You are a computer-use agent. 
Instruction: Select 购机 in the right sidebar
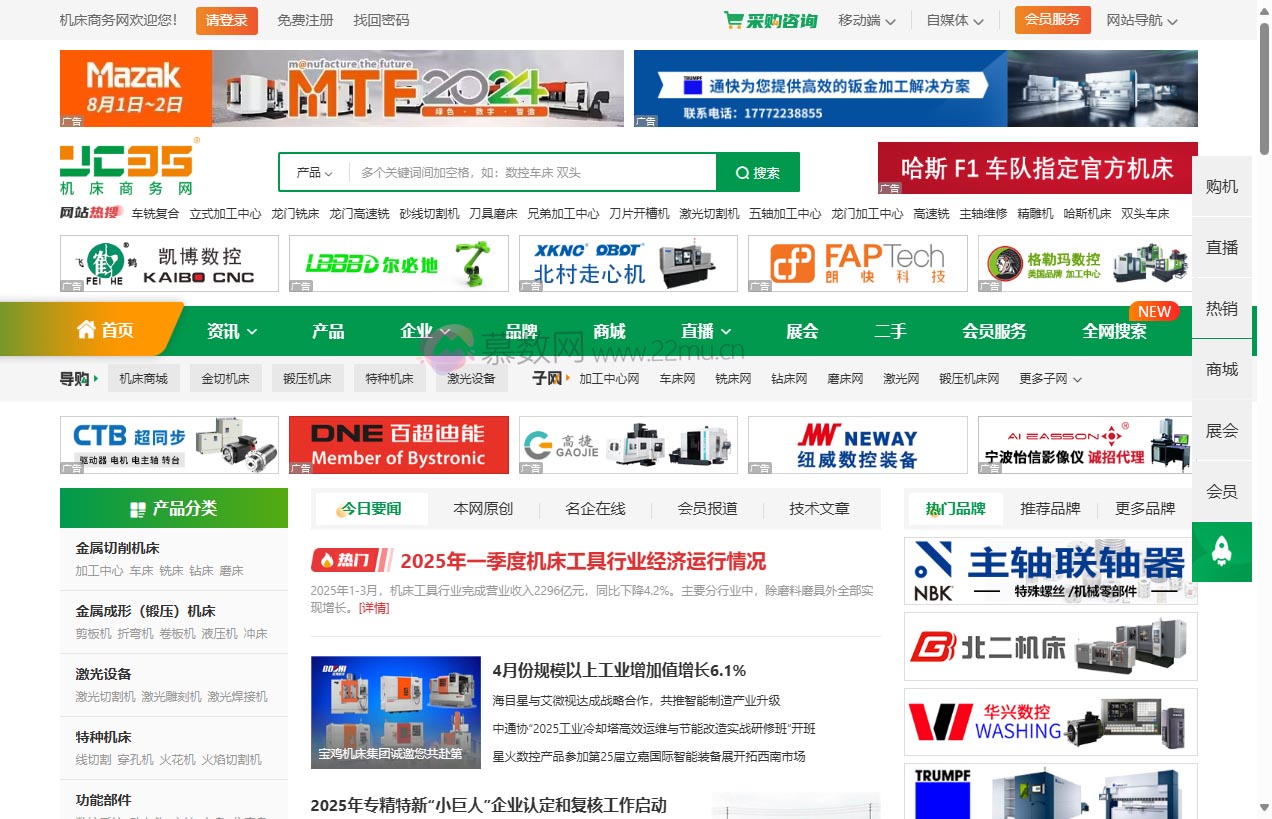[x=1222, y=188]
